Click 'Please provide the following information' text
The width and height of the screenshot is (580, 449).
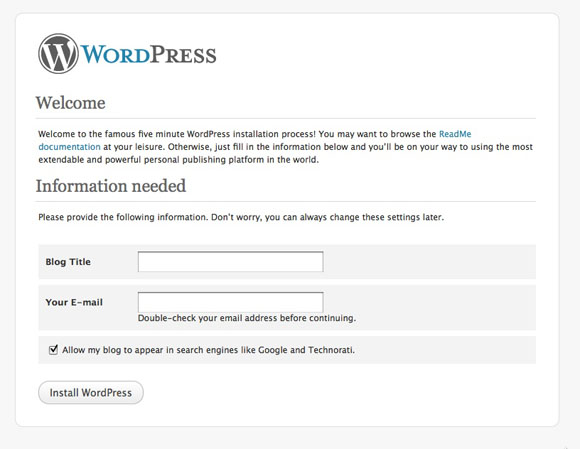point(241,217)
